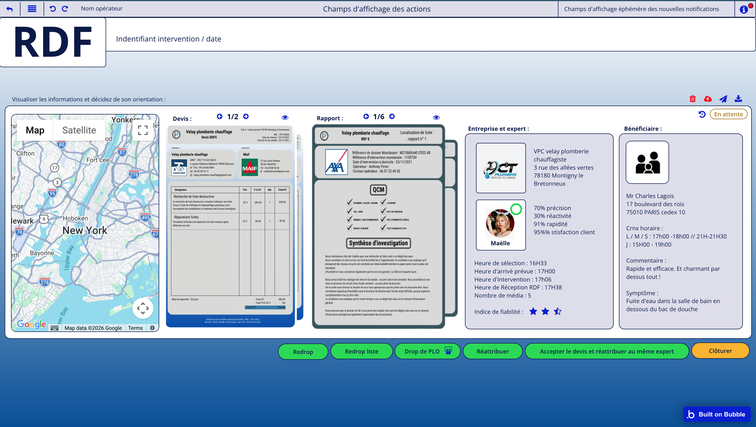The width and height of the screenshot is (756, 427).
Task: Click the MAIF logo in the quote
Action: (250, 167)
